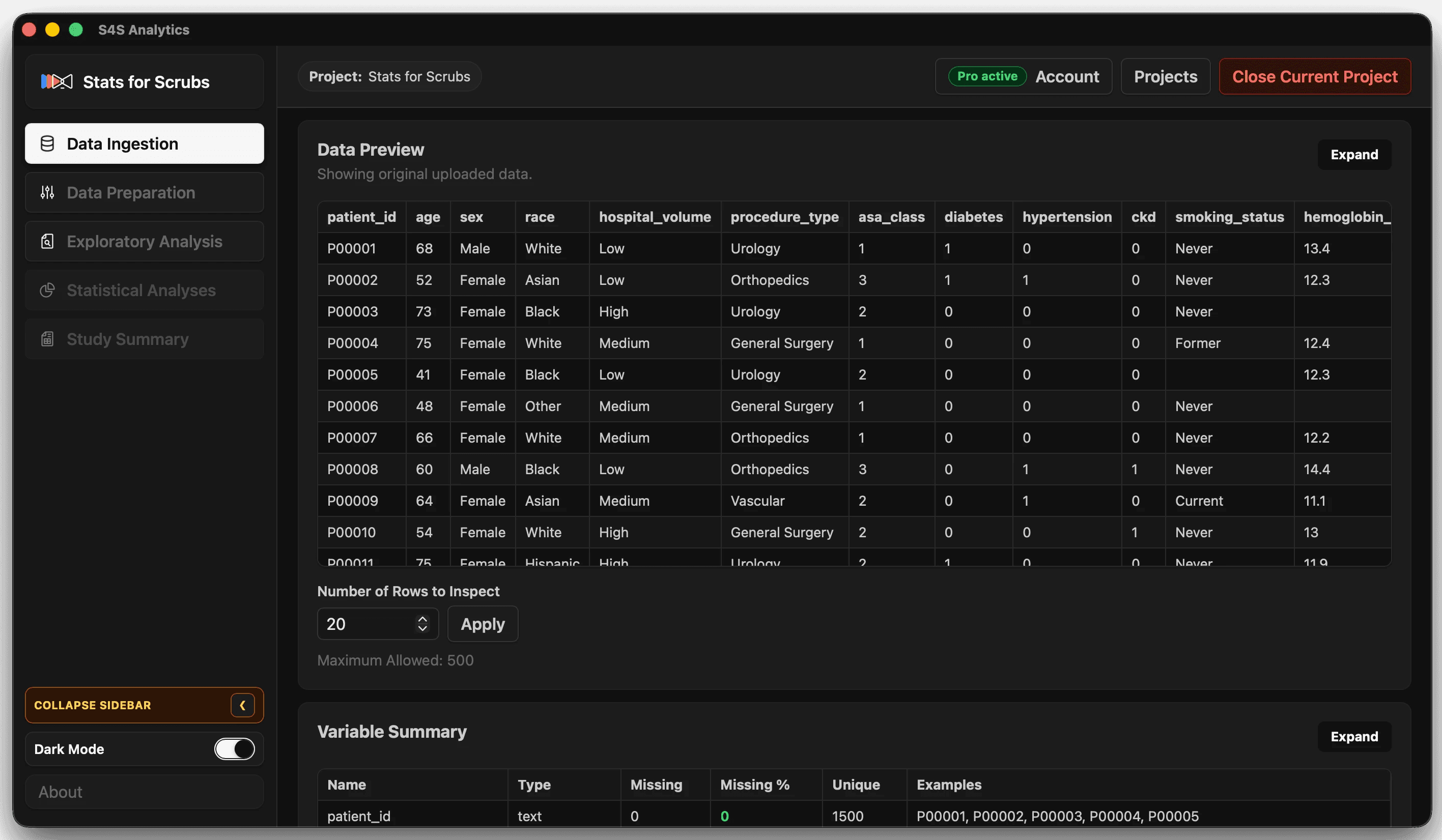The height and width of the screenshot is (840, 1442).
Task: Click the rows to inspect stepper arrows
Action: 422,623
